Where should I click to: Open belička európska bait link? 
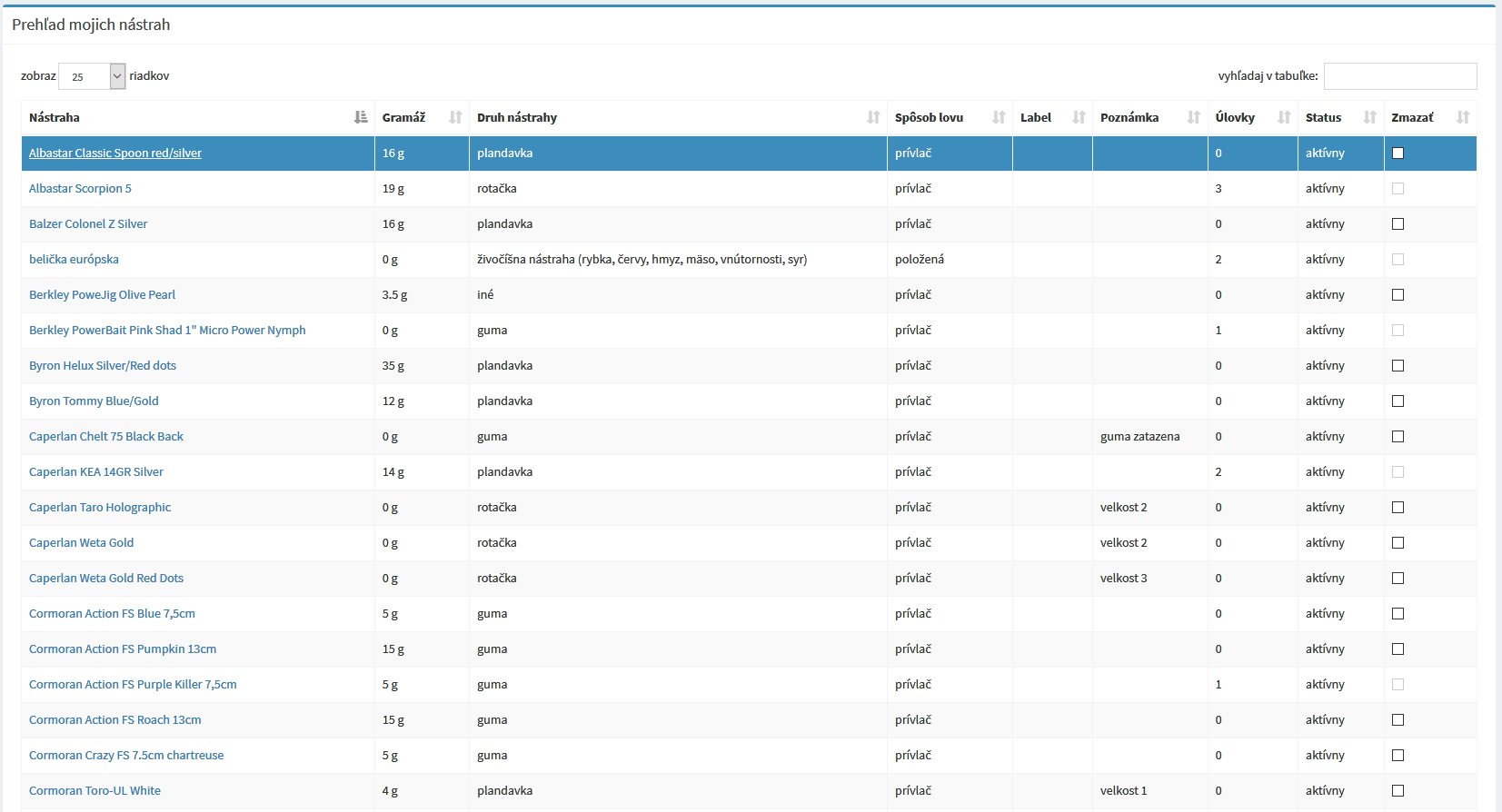click(x=74, y=260)
